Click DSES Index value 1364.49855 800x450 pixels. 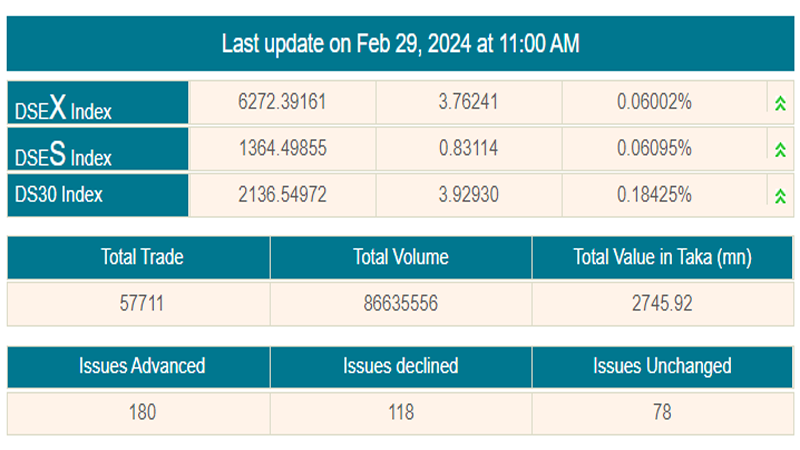click(282, 149)
